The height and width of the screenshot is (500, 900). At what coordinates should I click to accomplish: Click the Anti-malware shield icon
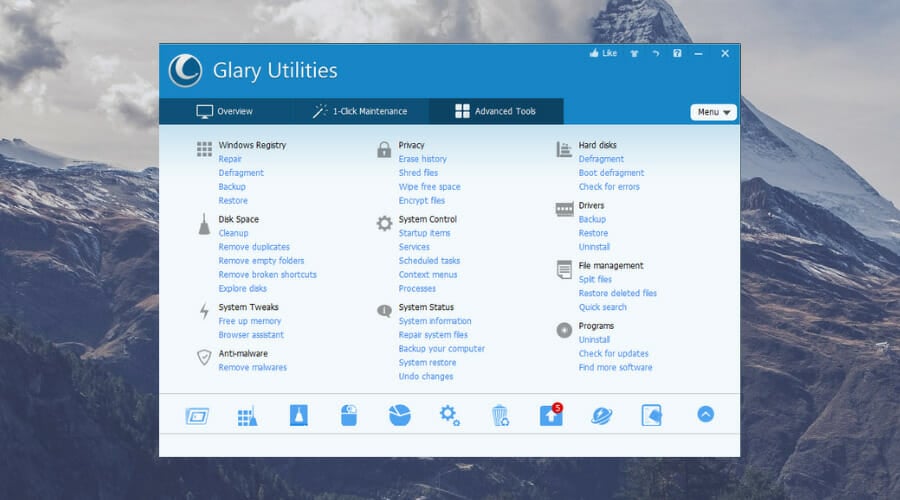[204, 357]
